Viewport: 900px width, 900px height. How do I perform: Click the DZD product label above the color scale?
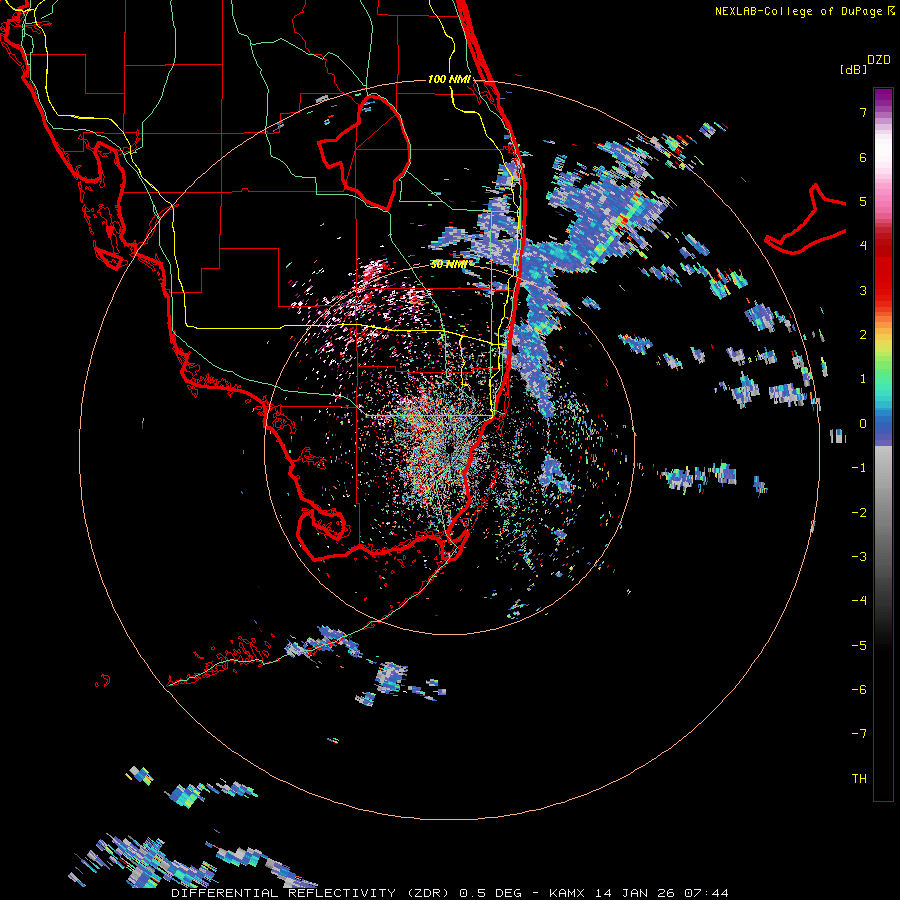pyautogui.click(x=879, y=60)
